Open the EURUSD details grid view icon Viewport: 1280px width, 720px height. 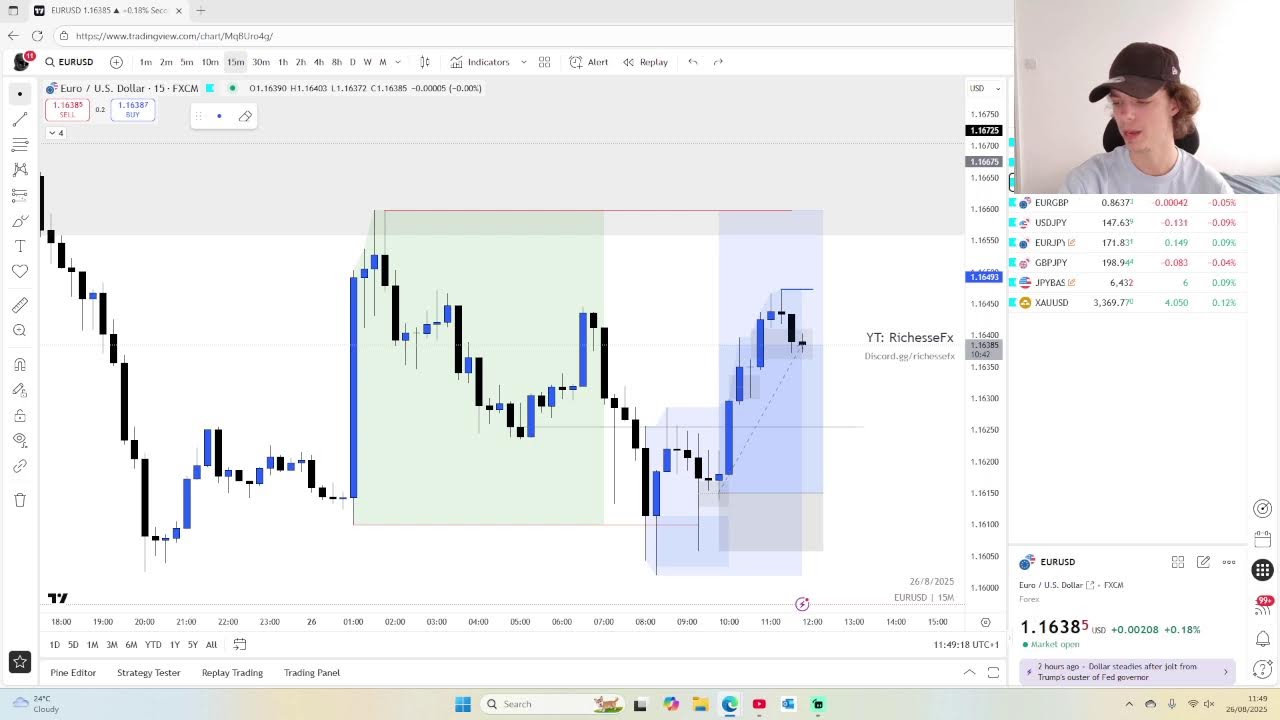[1178, 562]
